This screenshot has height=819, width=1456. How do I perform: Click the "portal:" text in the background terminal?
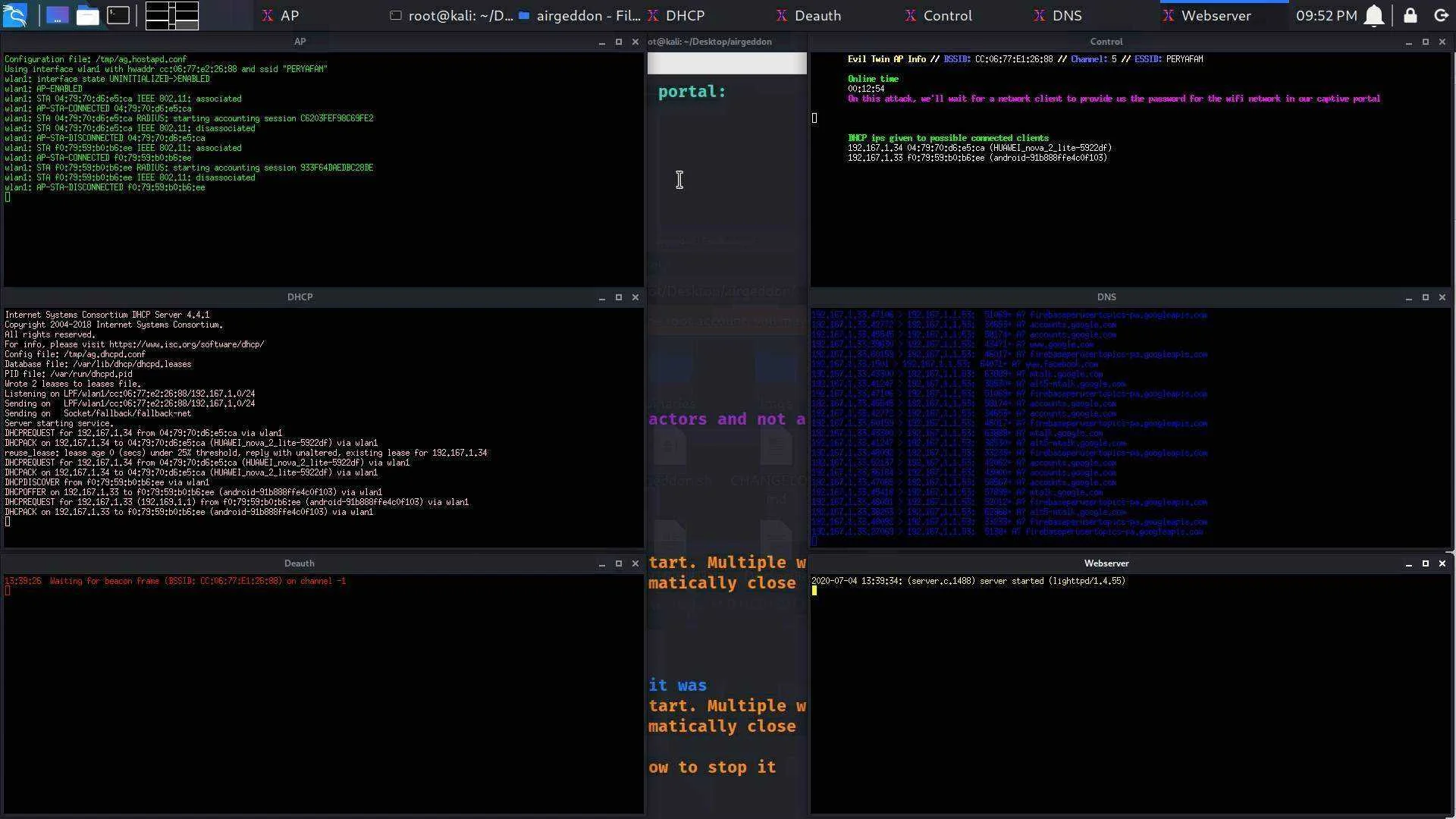[692, 92]
